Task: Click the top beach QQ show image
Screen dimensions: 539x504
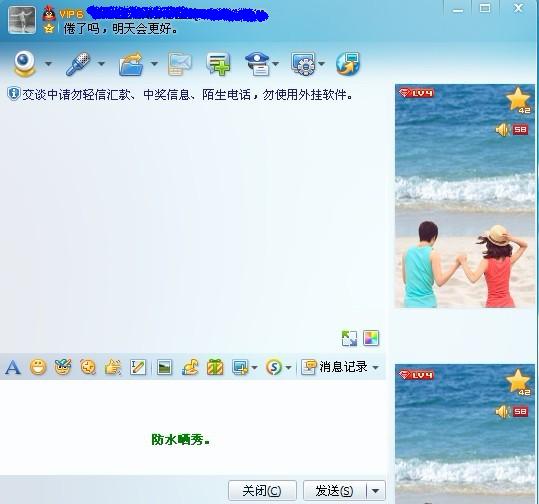Action: [465, 196]
